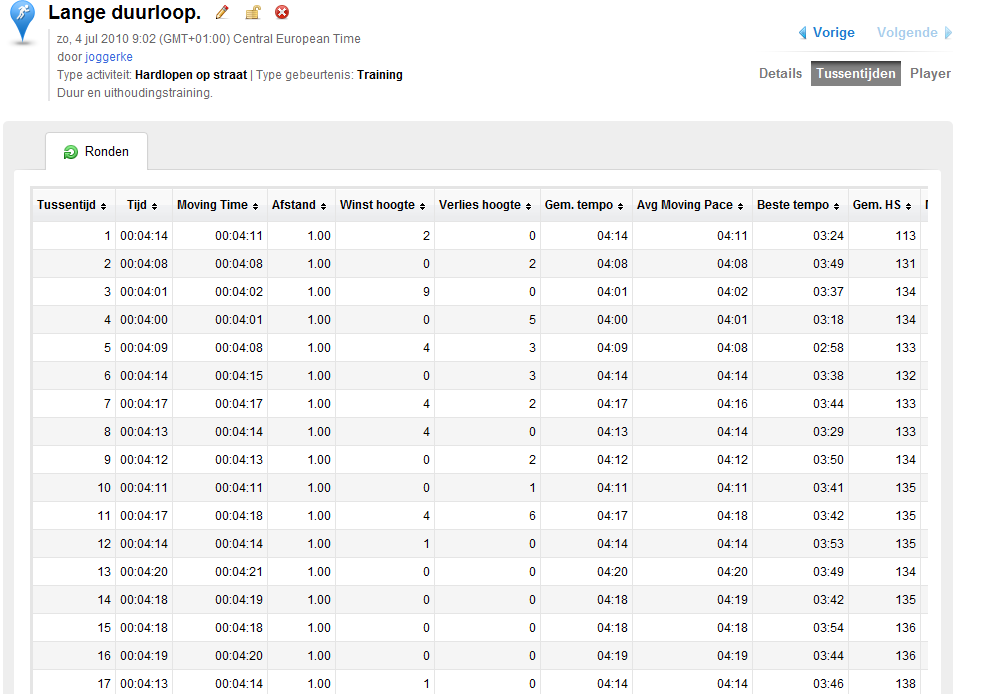This screenshot has height=694, width=994.
Task: Select the Ronden tab
Action: point(96,151)
